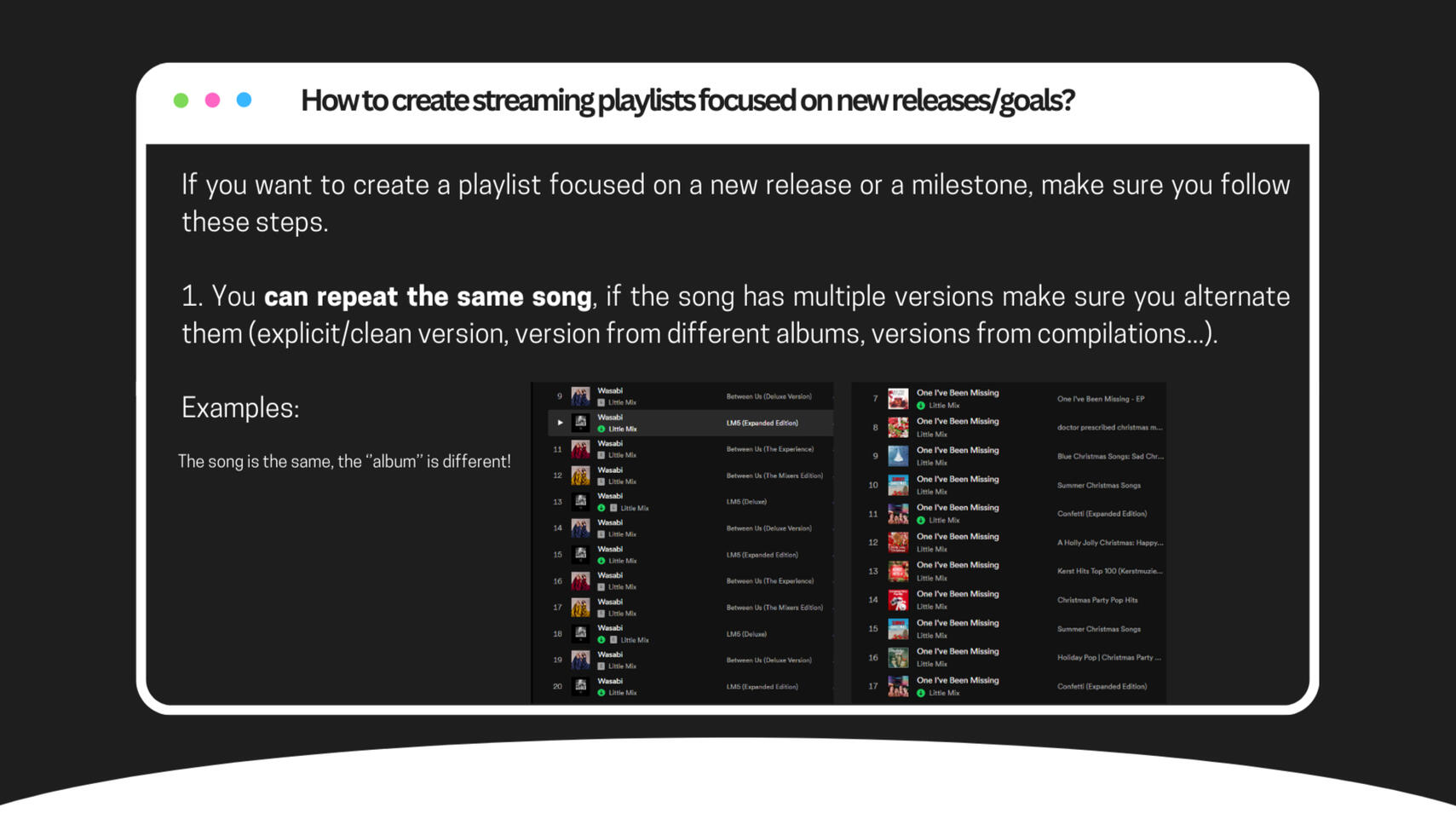
Task: Open "Holiday Pop | Christmas Party" album on track 16
Action: click(1108, 657)
